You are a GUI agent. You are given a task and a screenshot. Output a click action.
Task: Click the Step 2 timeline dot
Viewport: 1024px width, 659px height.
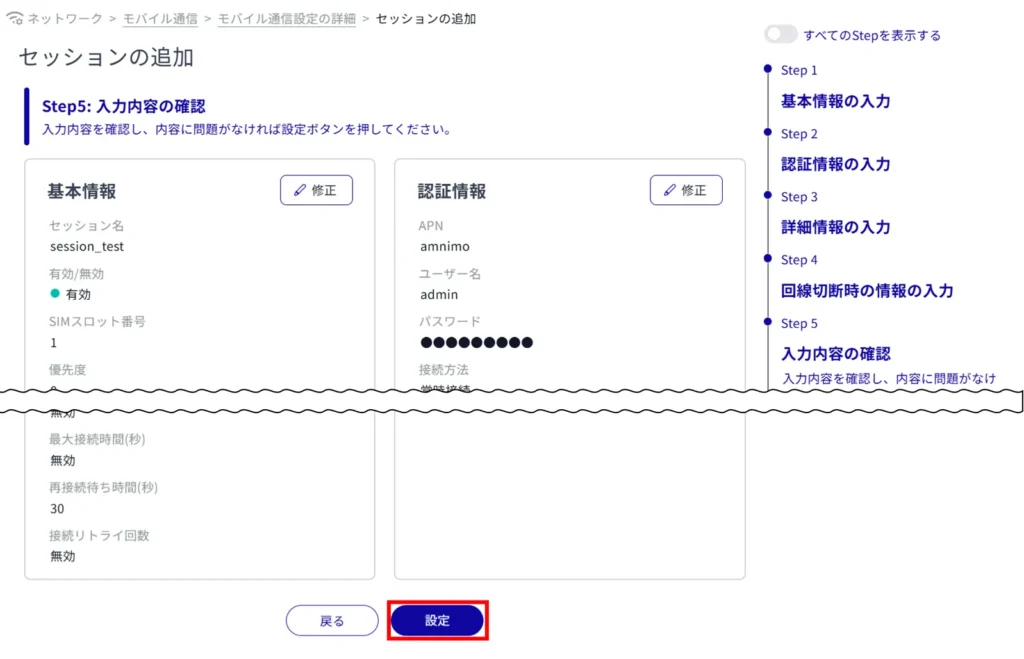(767, 132)
